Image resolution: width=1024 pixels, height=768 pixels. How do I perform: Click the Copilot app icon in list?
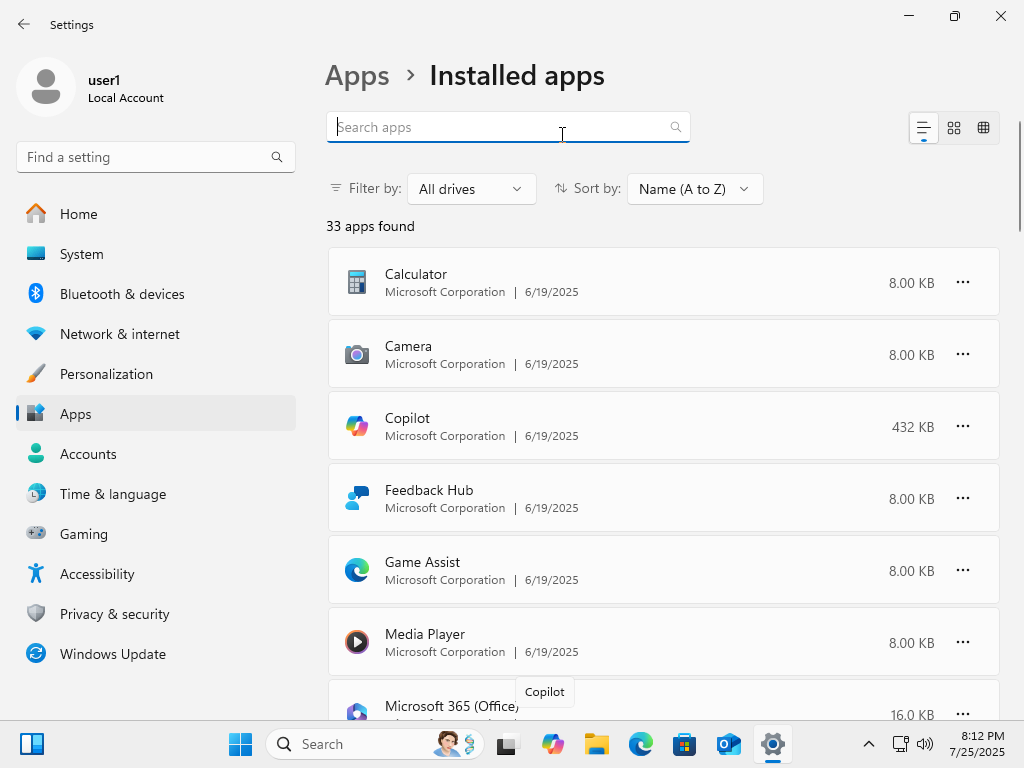click(357, 426)
